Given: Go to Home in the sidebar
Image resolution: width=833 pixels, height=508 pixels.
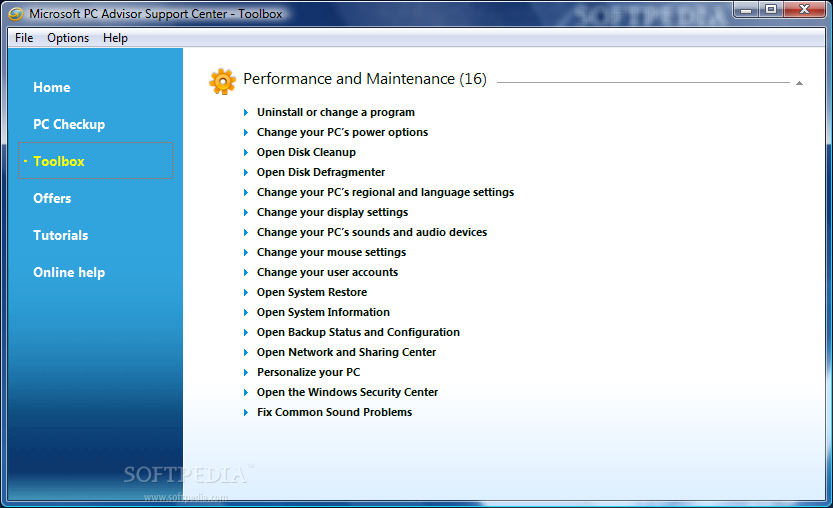Looking at the screenshot, I should click(x=52, y=87).
